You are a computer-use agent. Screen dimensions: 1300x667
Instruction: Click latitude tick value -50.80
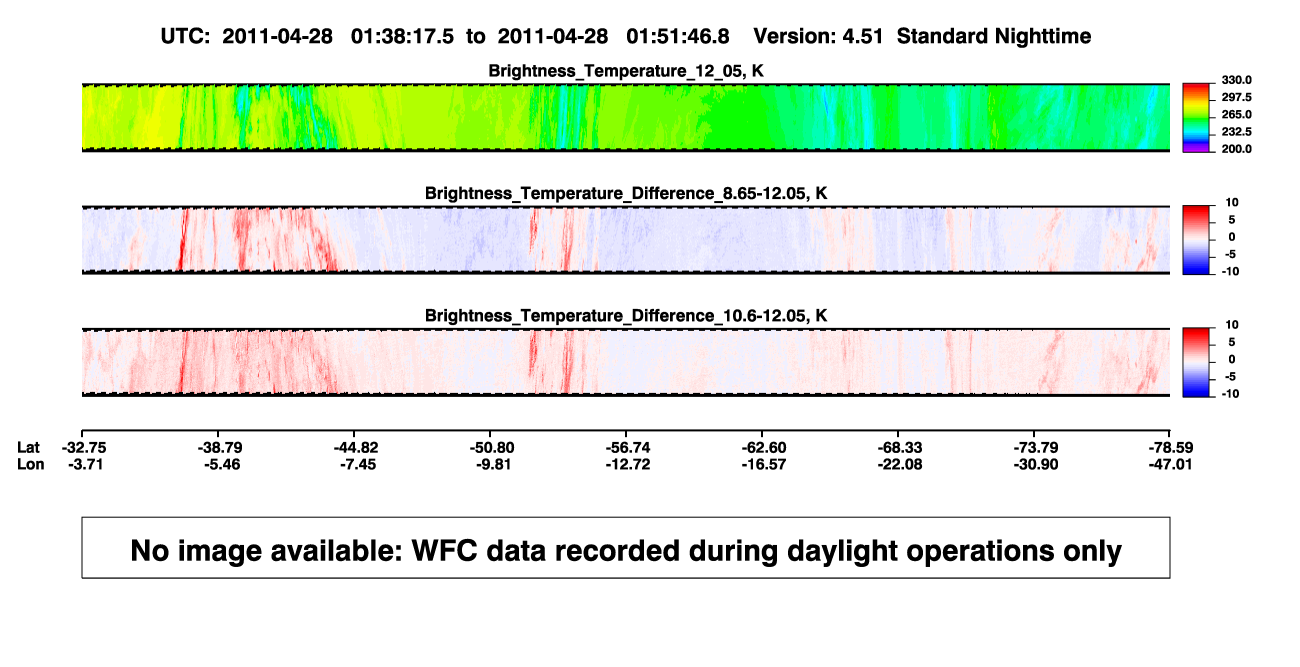(x=490, y=447)
